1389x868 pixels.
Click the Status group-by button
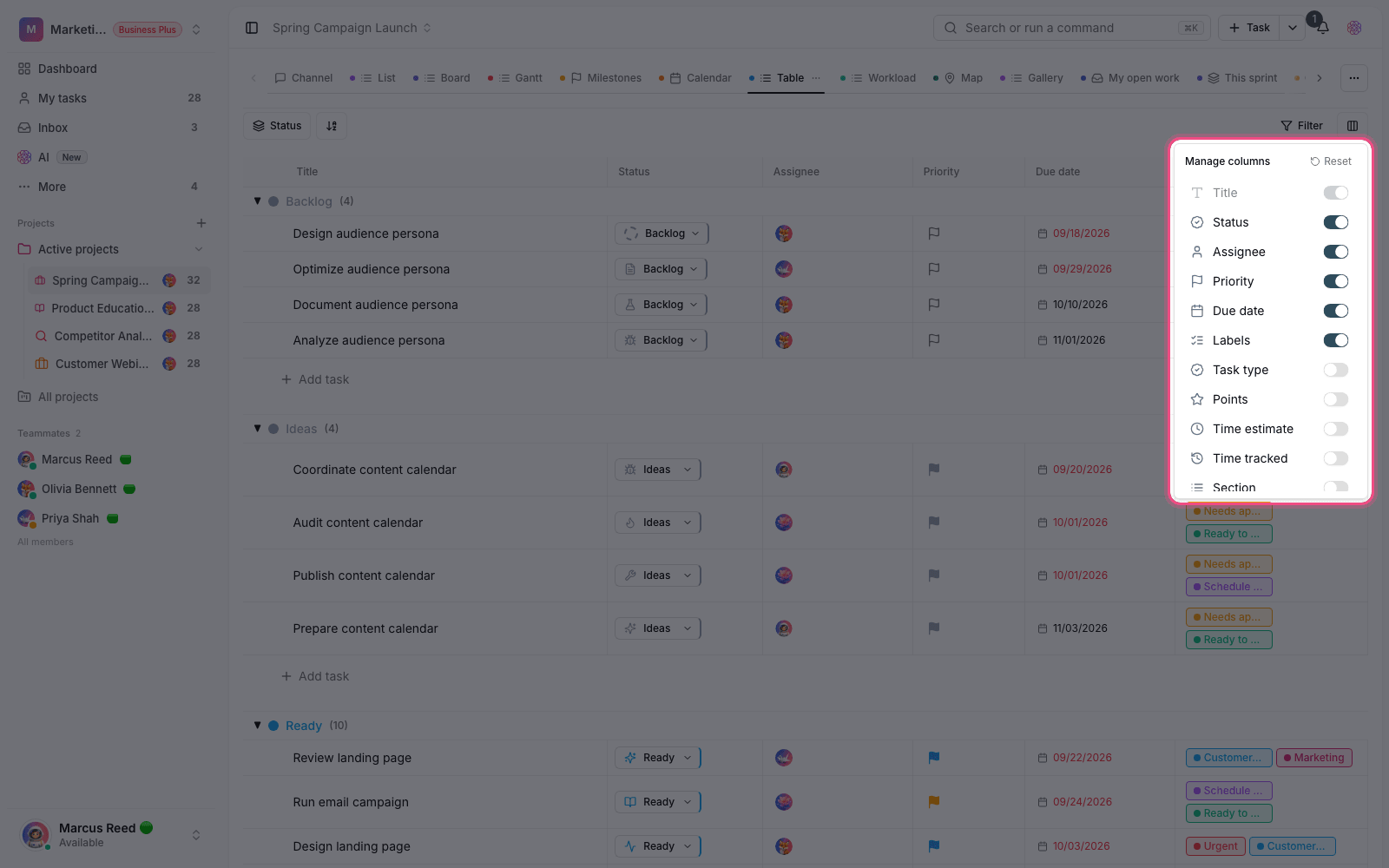point(277,126)
